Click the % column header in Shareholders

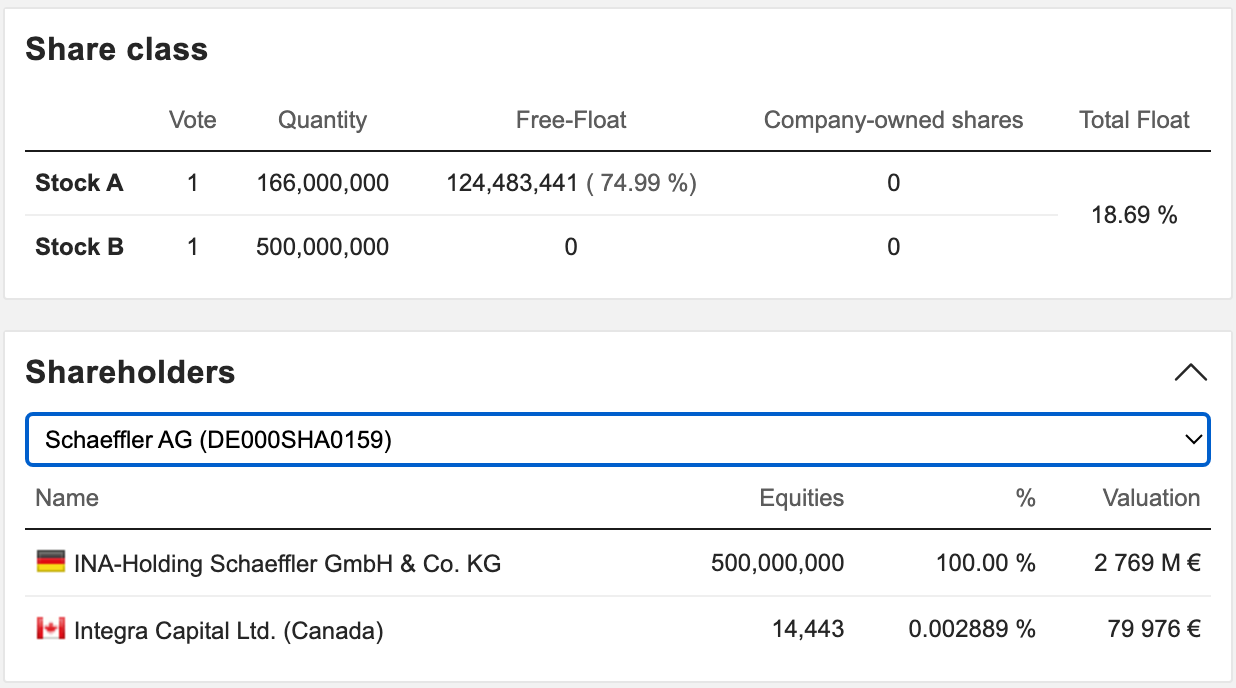[x=1025, y=498]
